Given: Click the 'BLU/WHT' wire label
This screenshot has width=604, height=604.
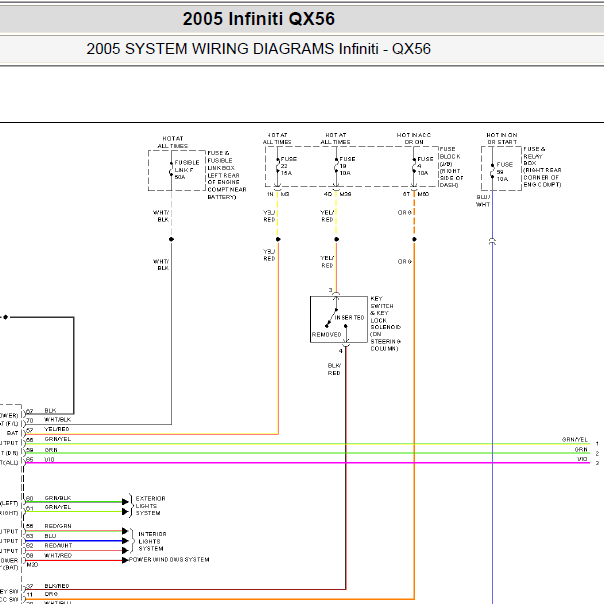Looking at the screenshot, I should 483,201.
